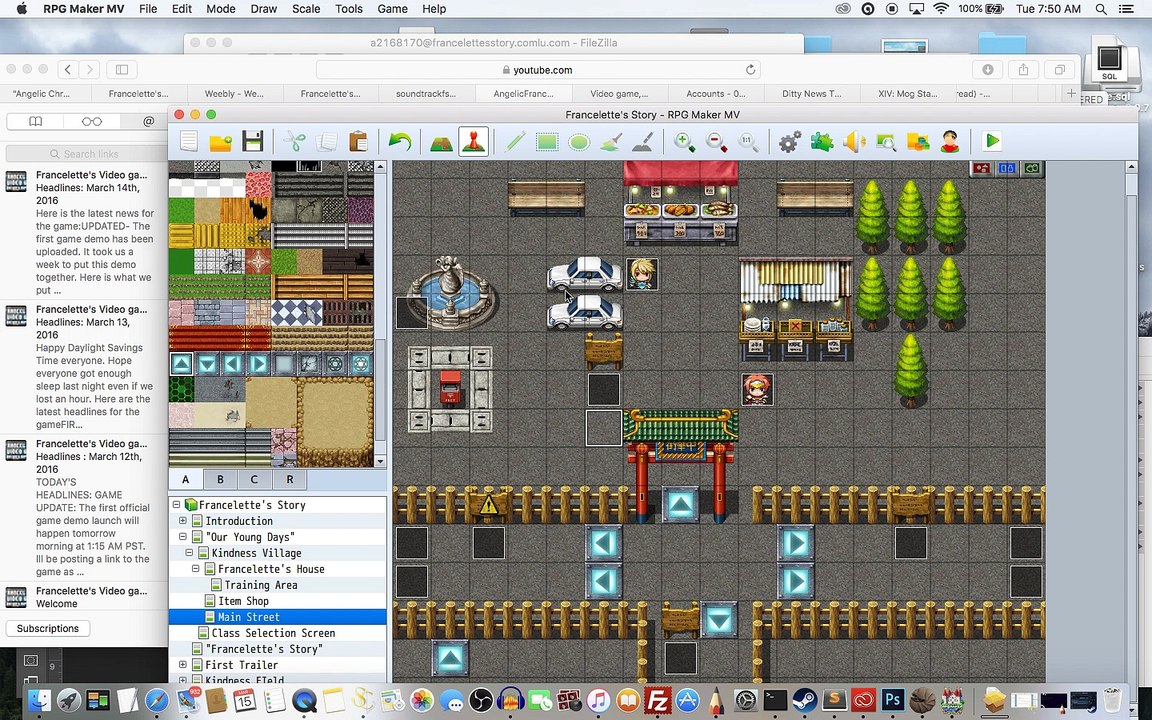Select the red roof tile in tileset palette
The image size is (1152, 720).
(x=220, y=338)
